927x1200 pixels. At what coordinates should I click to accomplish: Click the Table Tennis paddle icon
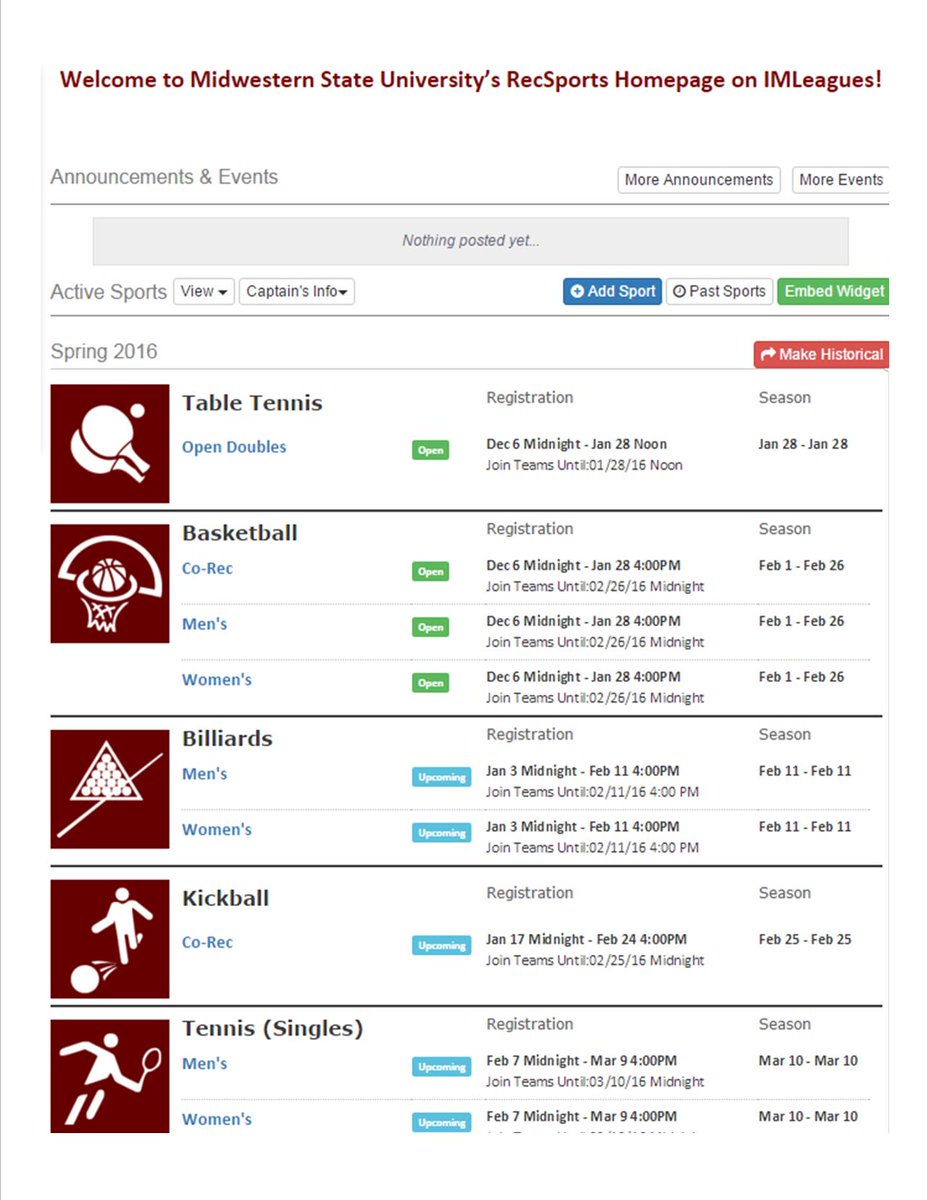110,444
